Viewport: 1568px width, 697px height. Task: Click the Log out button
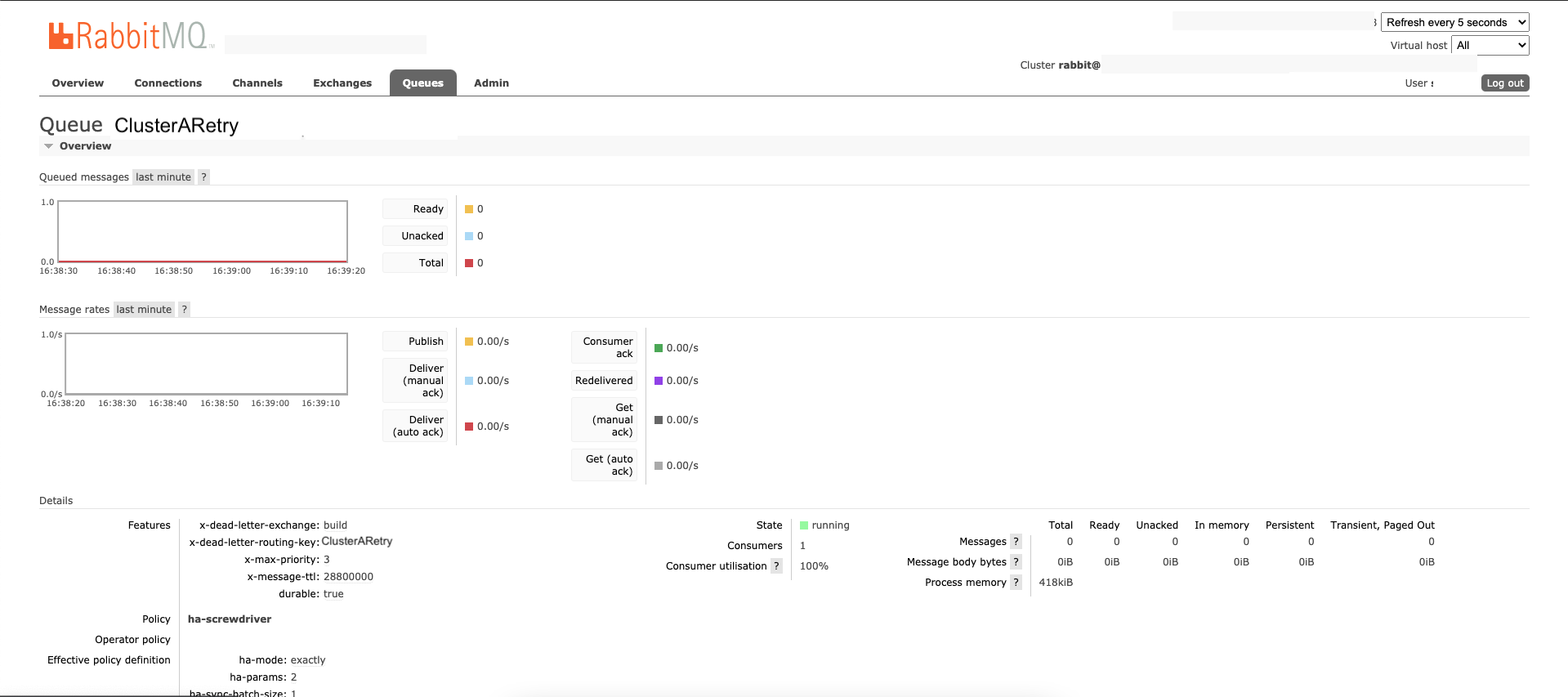[1505, 83]
